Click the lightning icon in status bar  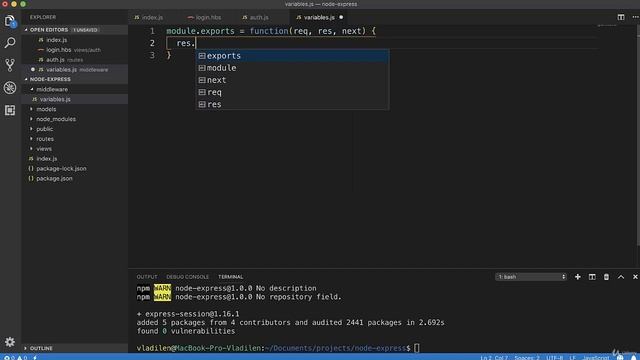[35, 358]
